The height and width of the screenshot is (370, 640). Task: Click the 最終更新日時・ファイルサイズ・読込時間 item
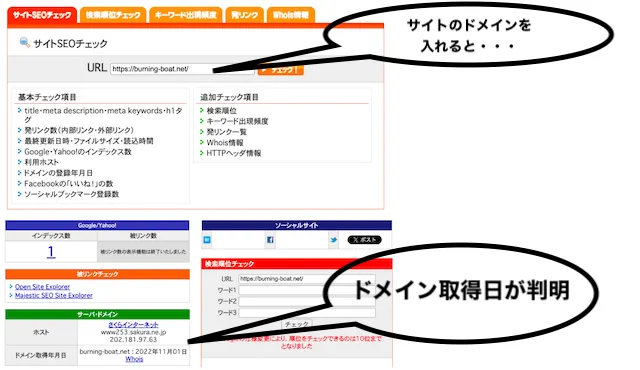(x=89, y=141)
